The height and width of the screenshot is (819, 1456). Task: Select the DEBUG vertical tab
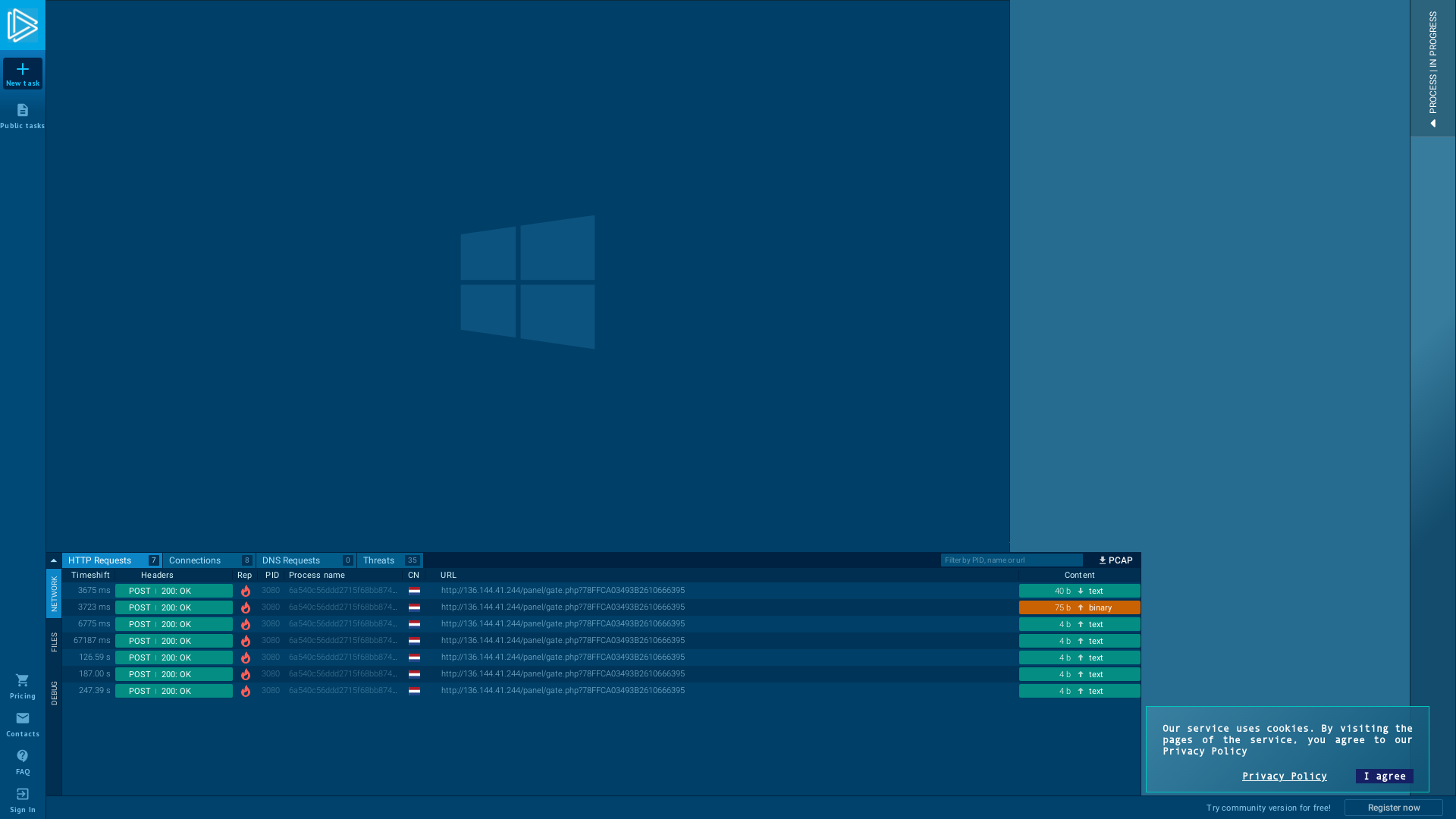point(54,693)
